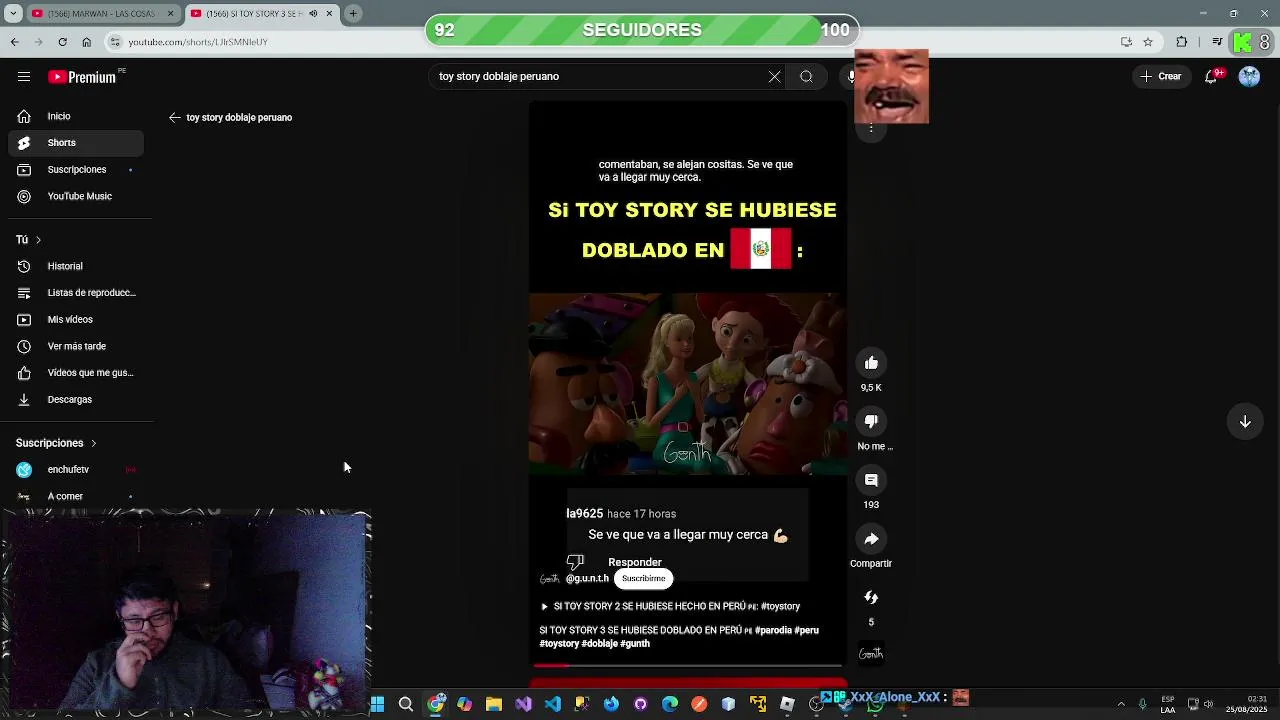Open Listas de reproducción entry

click(76, 293)
